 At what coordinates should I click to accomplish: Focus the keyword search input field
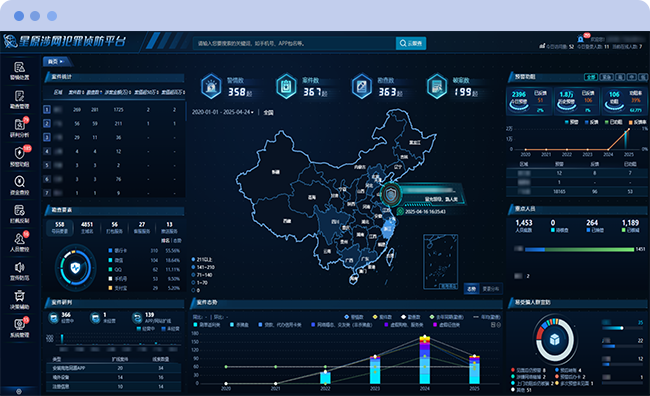pos(294,43)
